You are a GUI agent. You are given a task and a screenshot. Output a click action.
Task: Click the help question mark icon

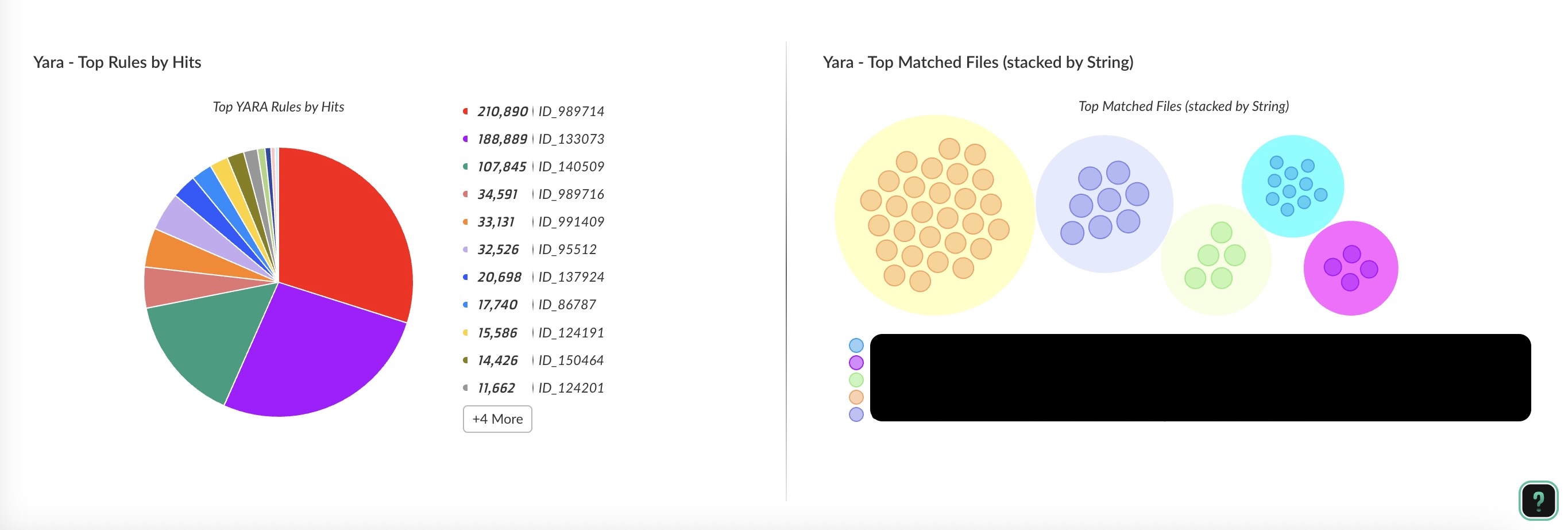coord(1538,501)
